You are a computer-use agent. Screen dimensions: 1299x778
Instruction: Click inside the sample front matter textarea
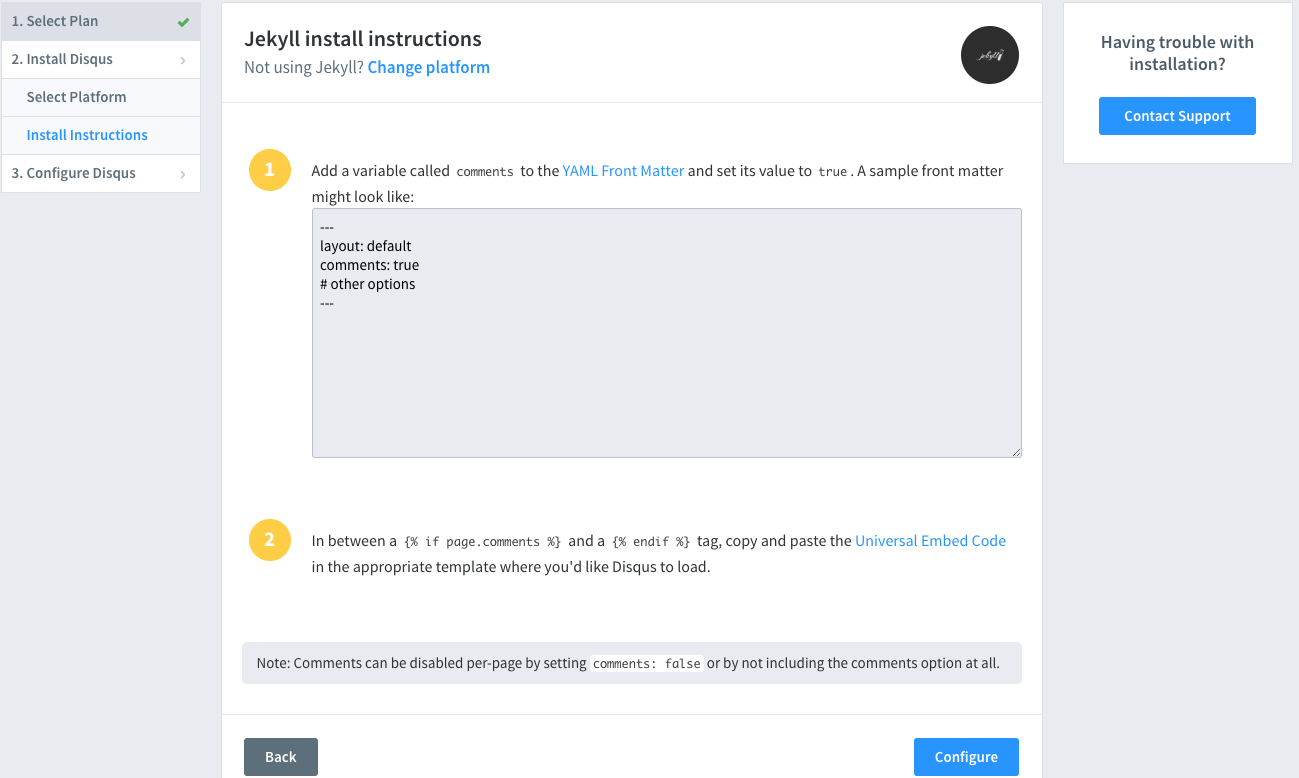pos(667,333)
